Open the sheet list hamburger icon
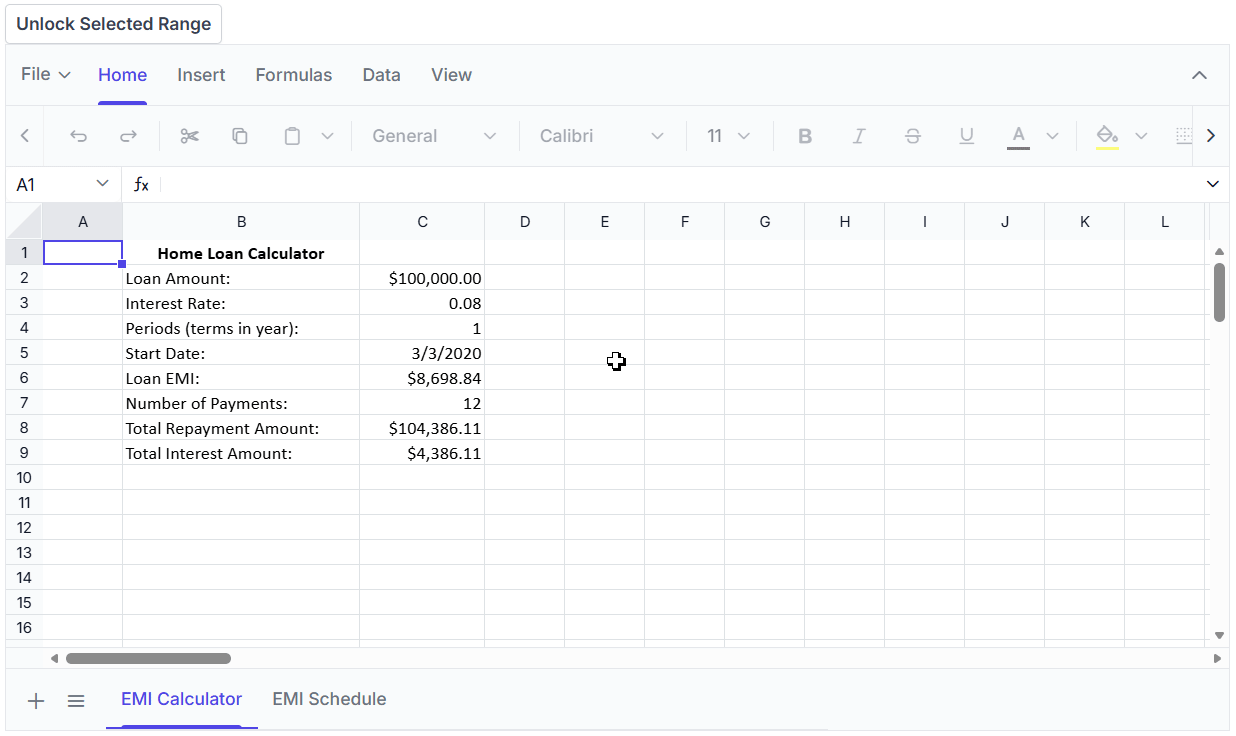Image resolution: width=1236 pixels, height=736 pixels. 76,700
